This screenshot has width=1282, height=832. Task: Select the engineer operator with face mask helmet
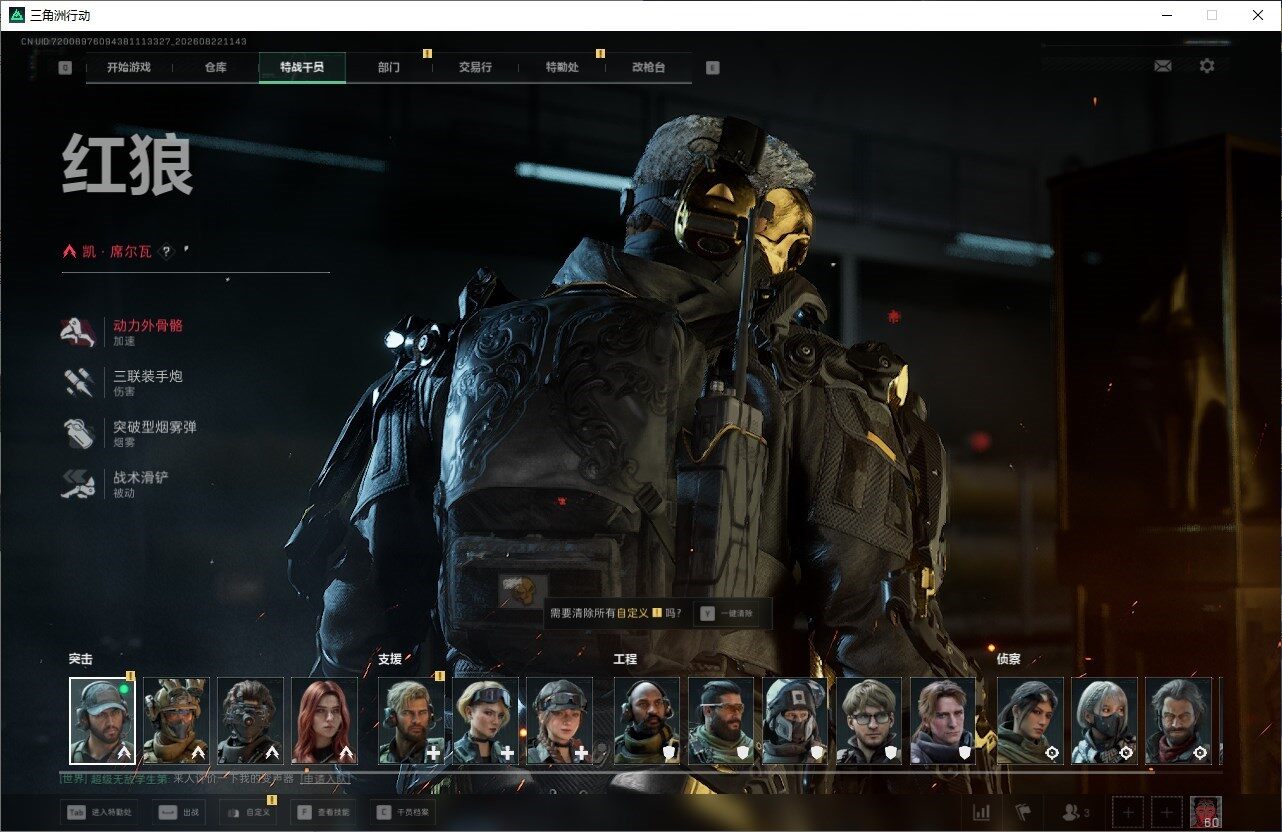[x=794, y=721]
